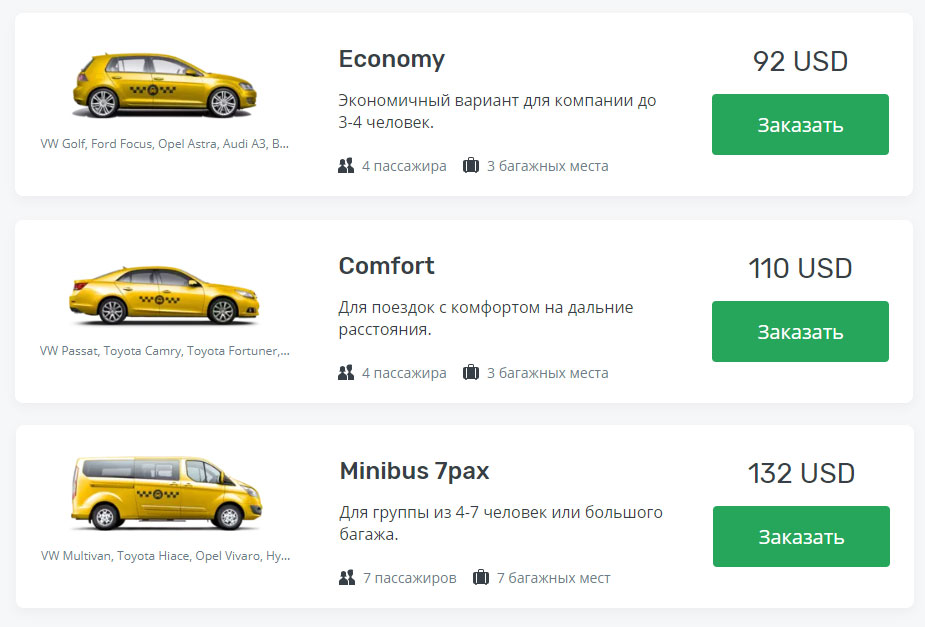Screen dimensions: 925x627
Task: Click the passengers icon in Economy card
Action: (x=346, y=166)
